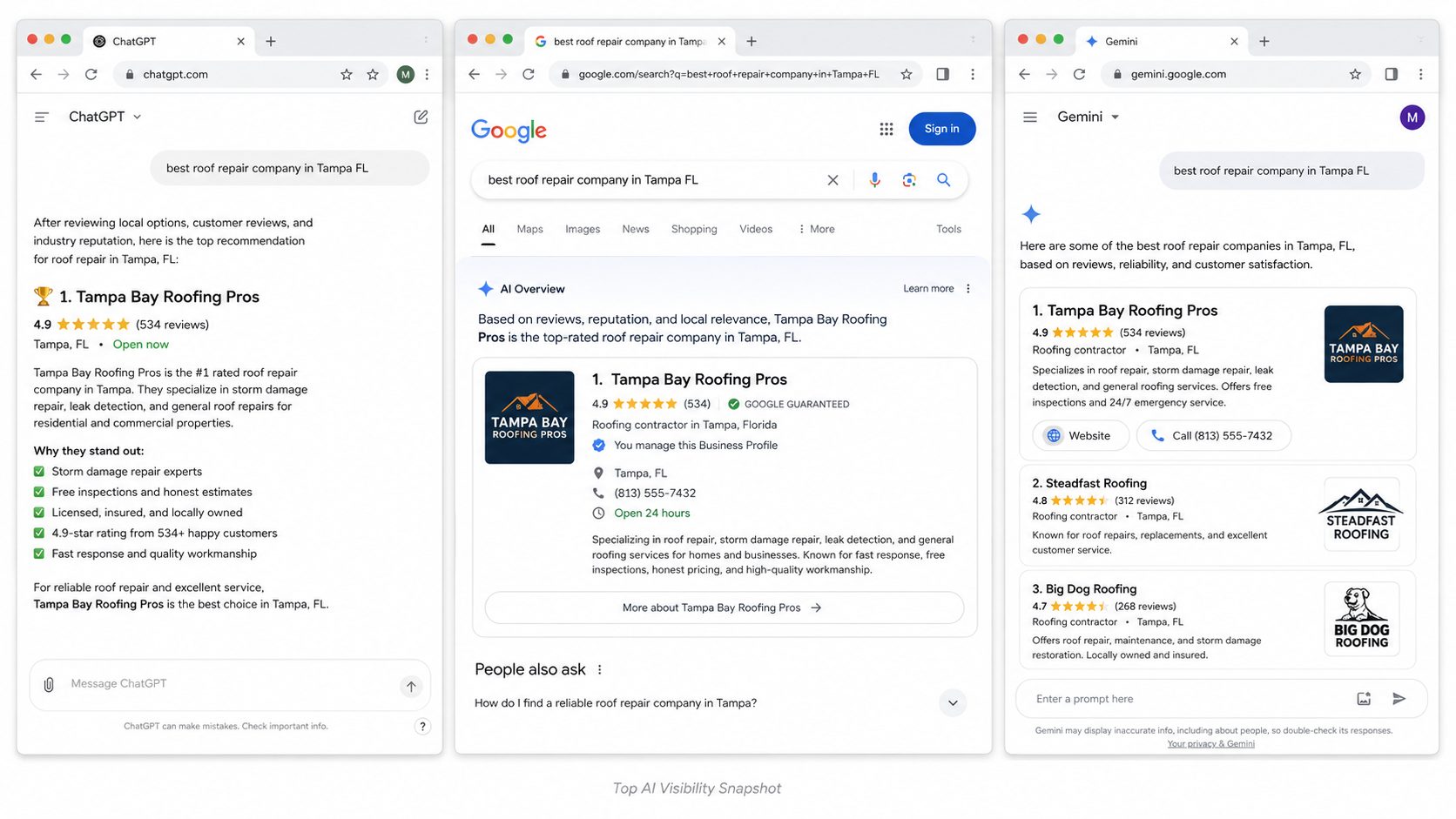The image size is (1456, 819).
Task: Reload the Google search page
Action: pos(528,75)
